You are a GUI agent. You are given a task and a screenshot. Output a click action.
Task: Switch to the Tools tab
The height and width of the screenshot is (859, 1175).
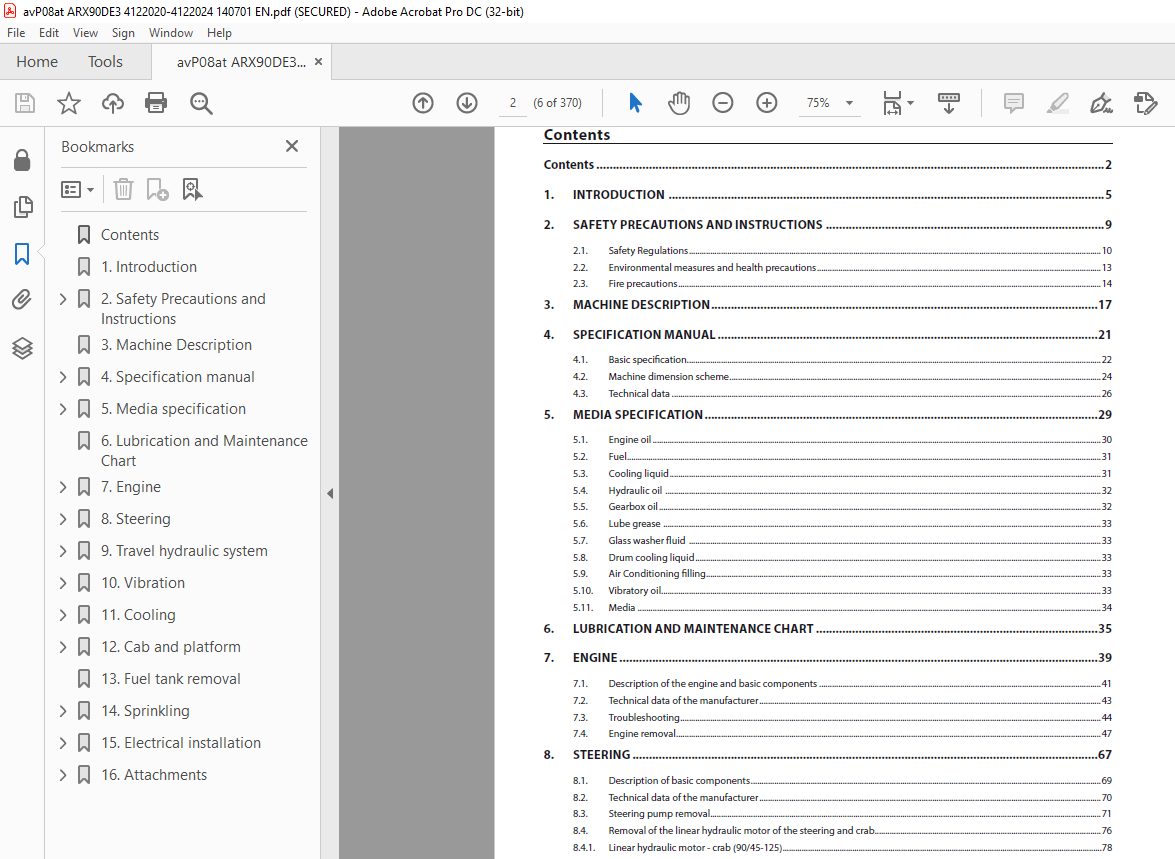click(x=105, y=62)
